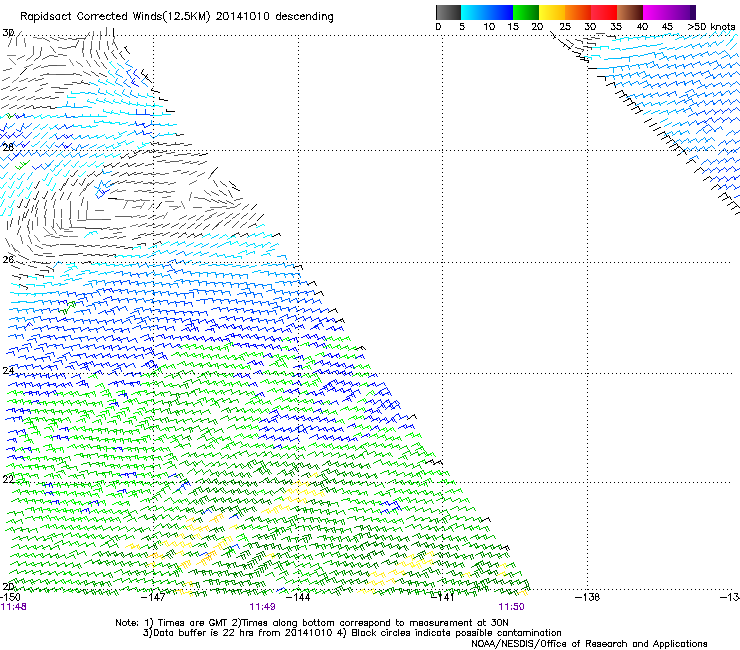Viewport: 740px width, 650px height.
Task: Select the gray 0-5 knots legend segment
Action: (448, 12)
